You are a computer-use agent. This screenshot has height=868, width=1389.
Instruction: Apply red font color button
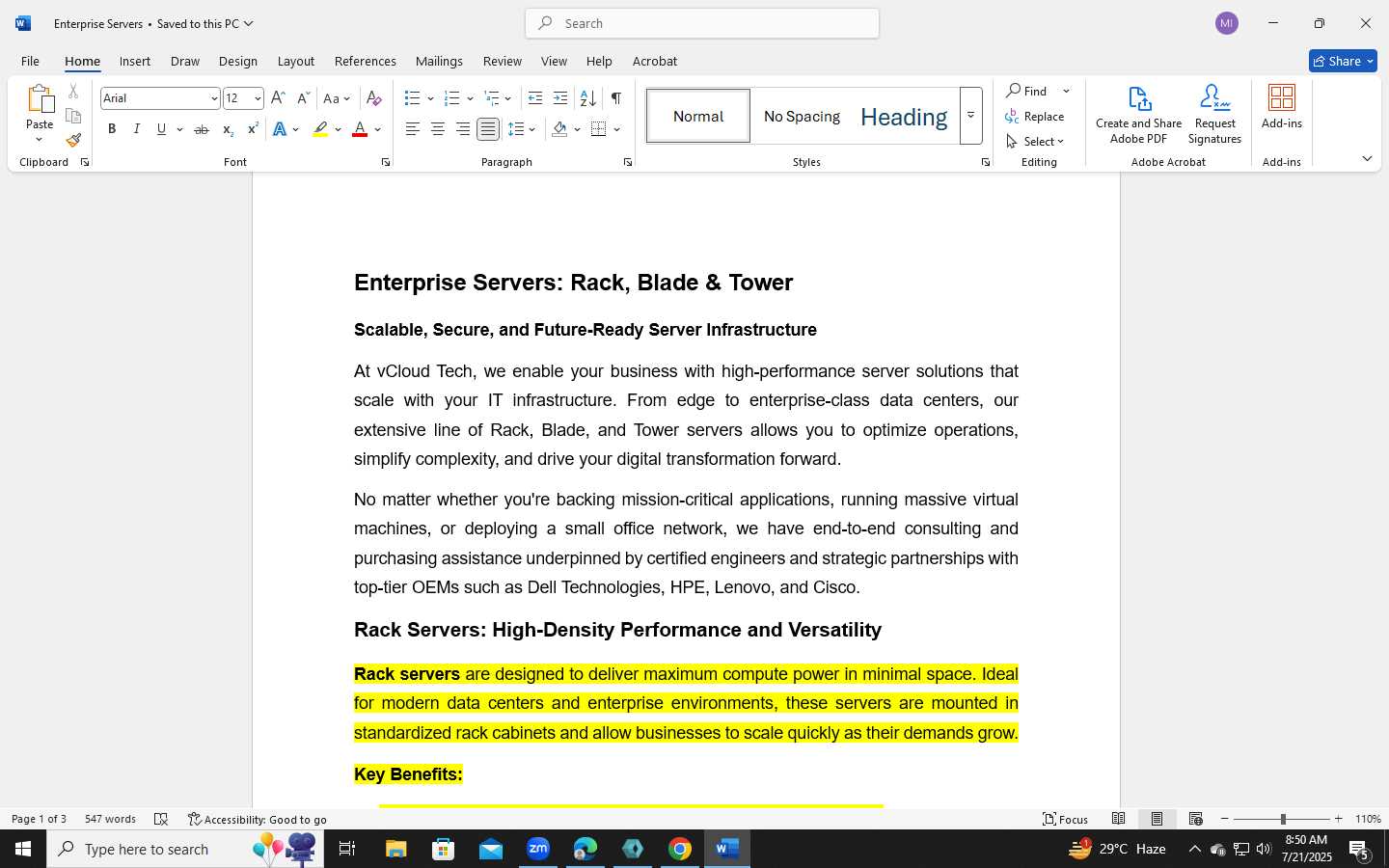(x=360, y=129)
